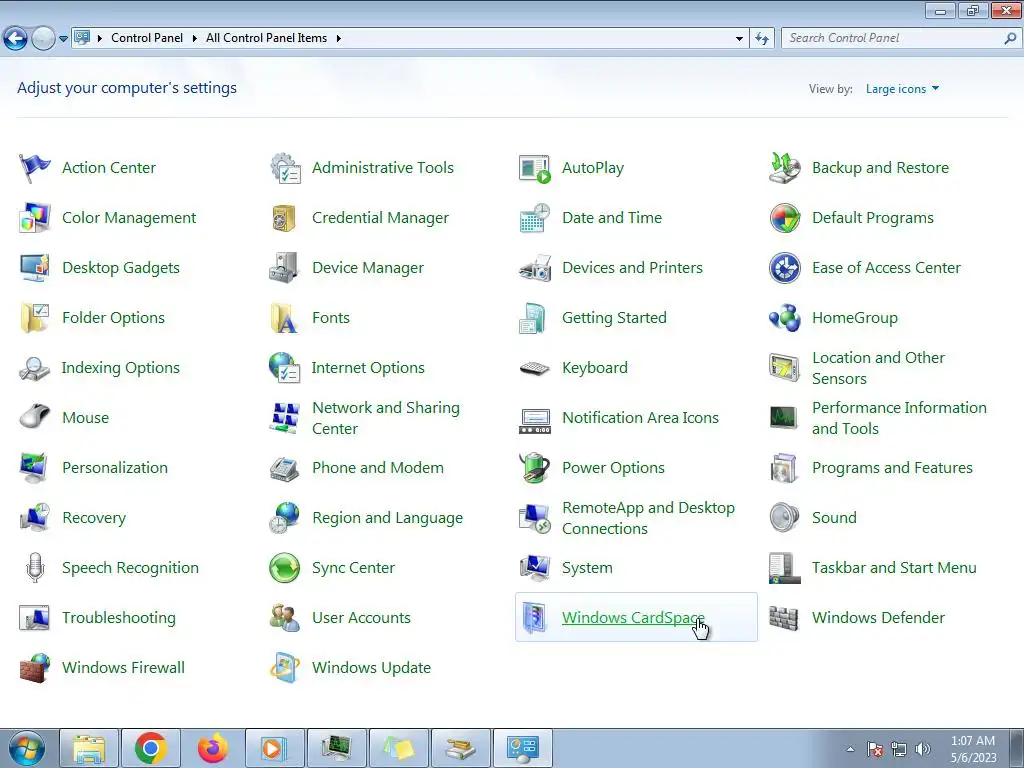The image size is (1024, 768).
Task: Open the Region and Language link
Action: 387,518
